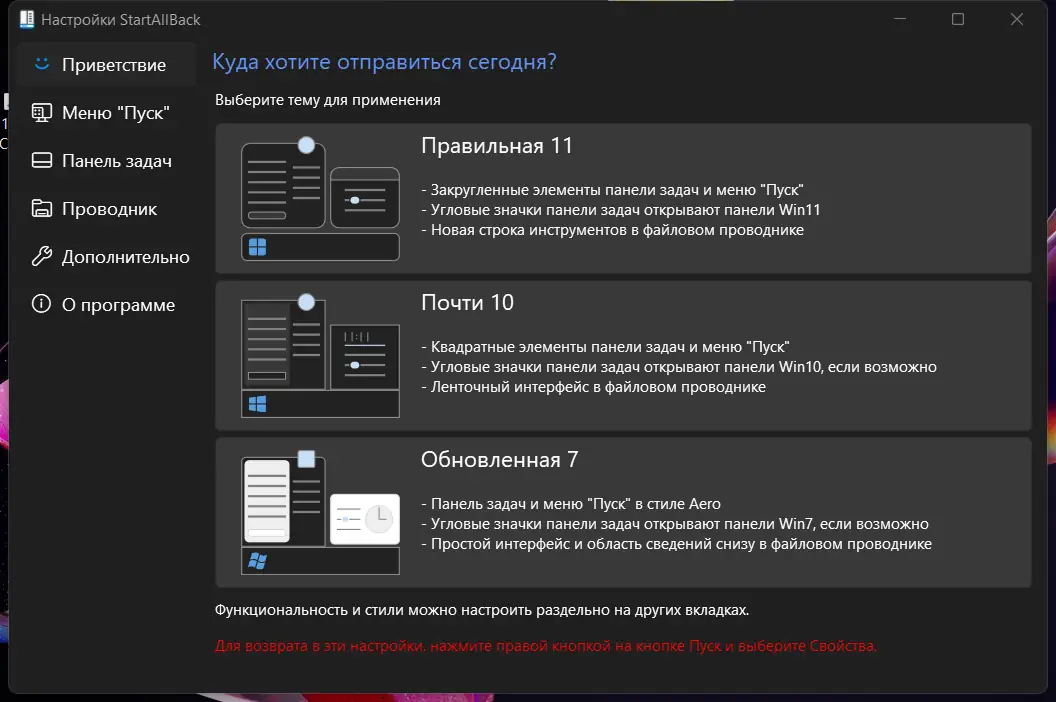Click the smiley icon beside Приветствие
Viewport: 1056px width, 702px height.
(42, 64)
